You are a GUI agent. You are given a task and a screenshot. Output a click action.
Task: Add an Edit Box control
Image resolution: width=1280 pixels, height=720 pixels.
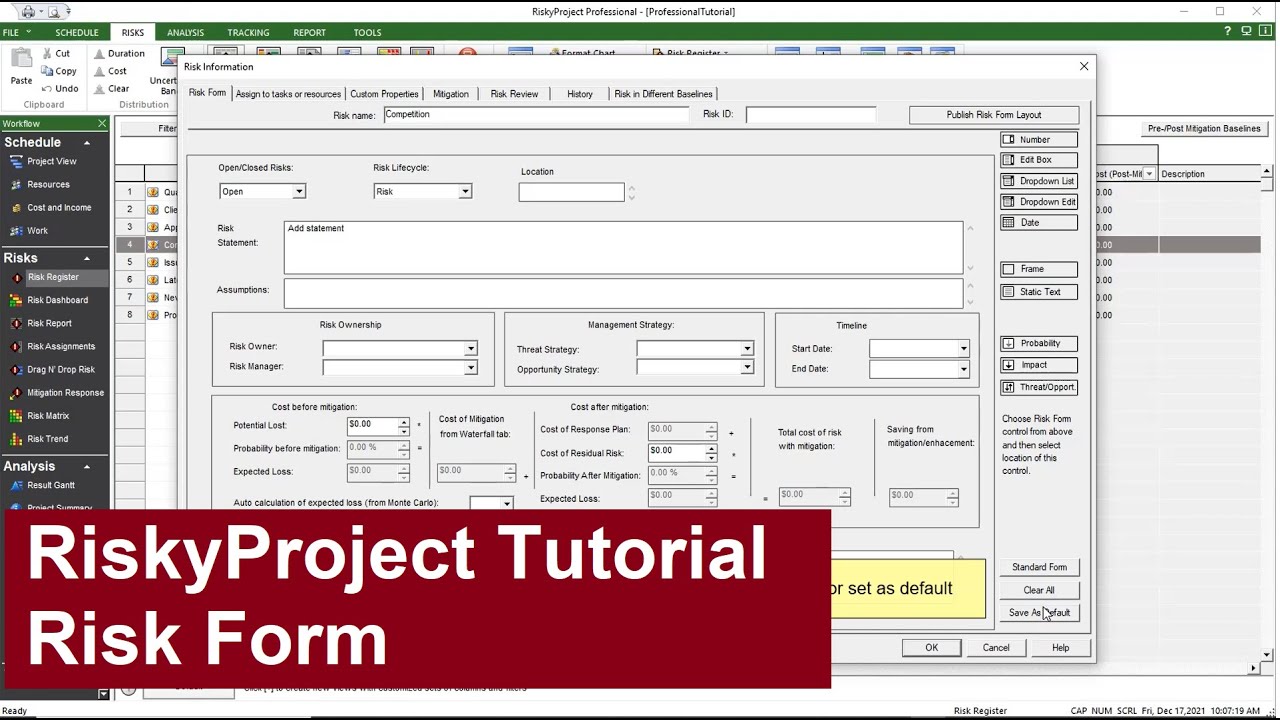pyautogui.click(x=1039, y=160)
